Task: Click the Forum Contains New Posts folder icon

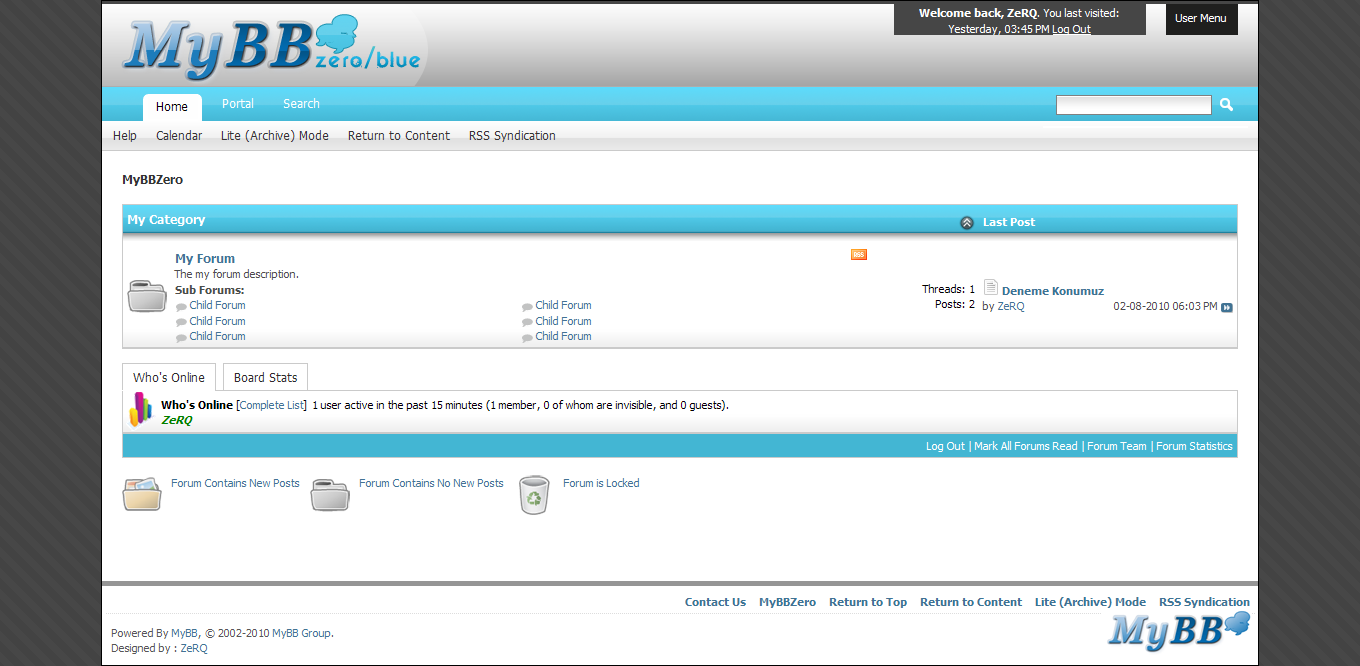Action: pos(141,494)
